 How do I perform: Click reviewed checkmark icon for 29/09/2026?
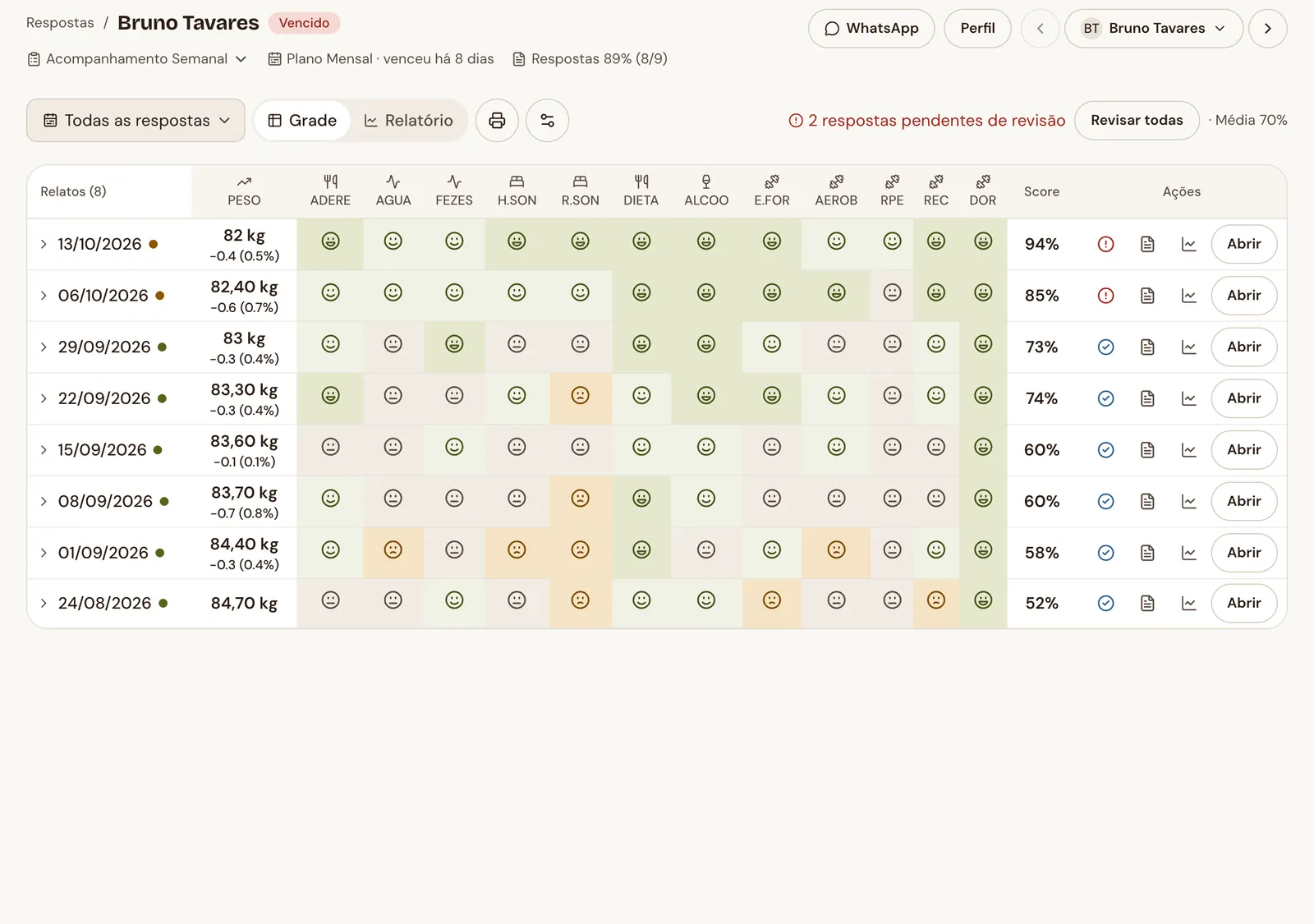click(1105, 347)
